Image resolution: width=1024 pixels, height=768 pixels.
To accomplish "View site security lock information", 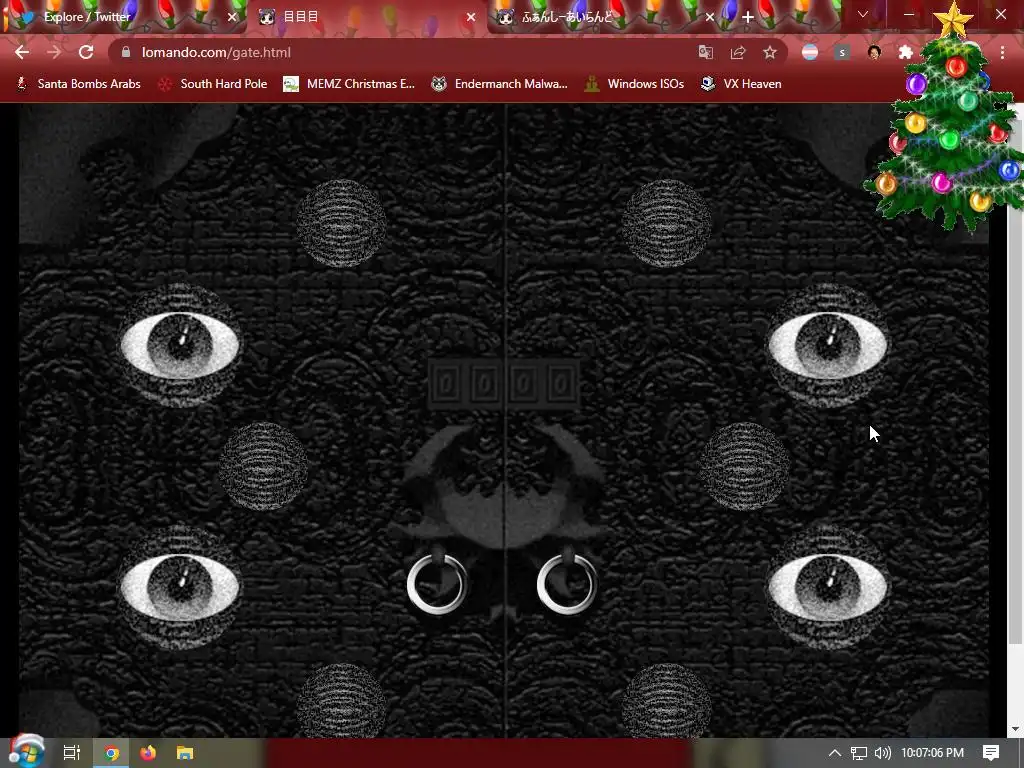I will (126, 52).
